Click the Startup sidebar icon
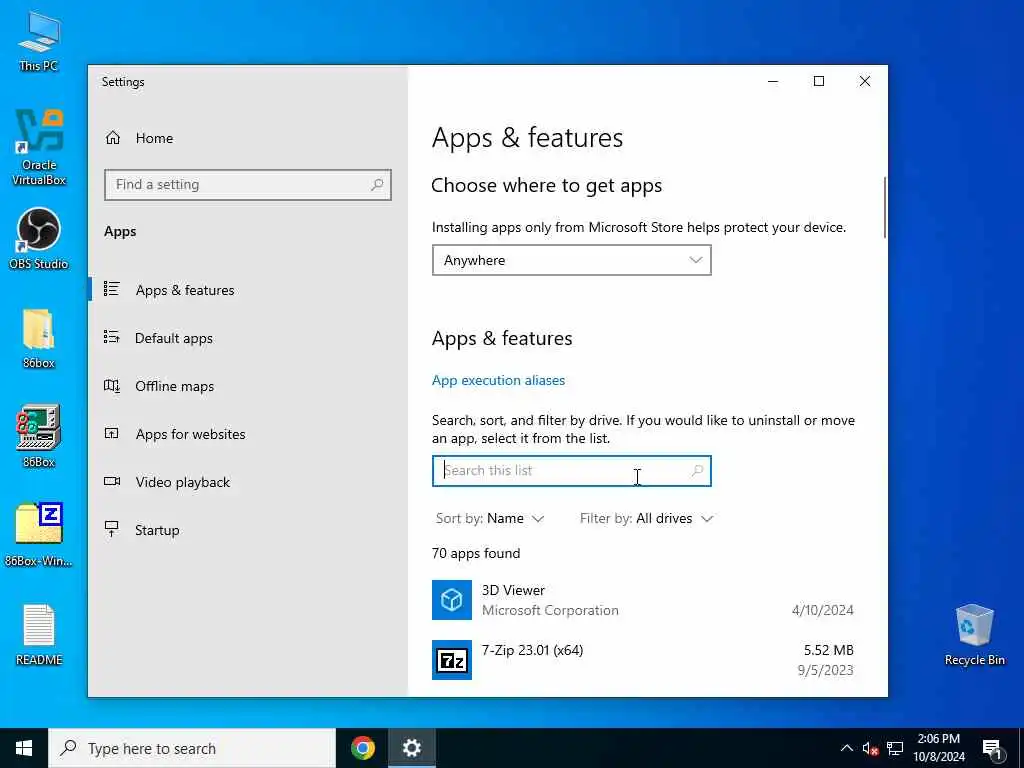The image size is (1024, 768). 112,529
